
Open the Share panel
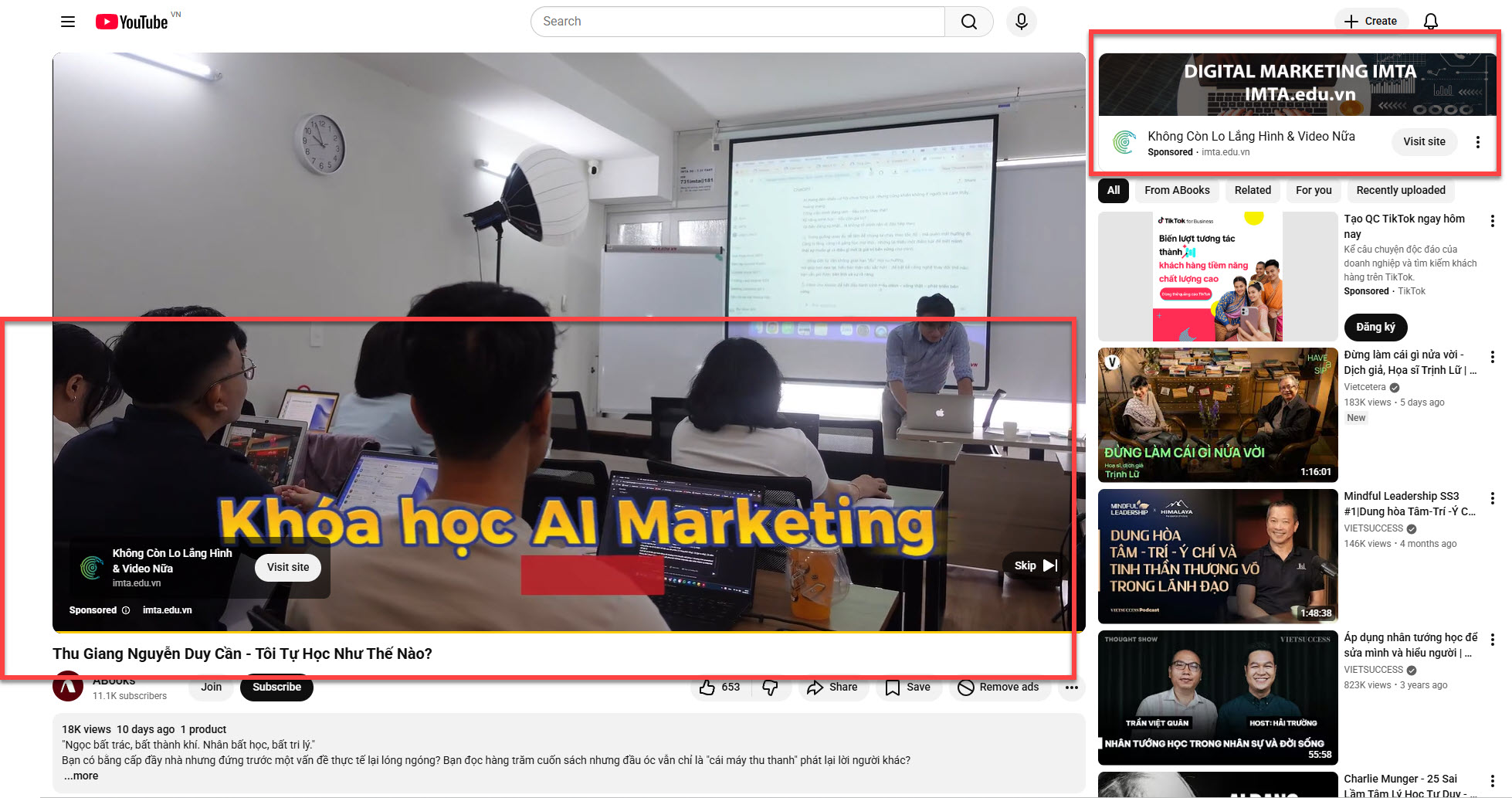coord(833,687)
